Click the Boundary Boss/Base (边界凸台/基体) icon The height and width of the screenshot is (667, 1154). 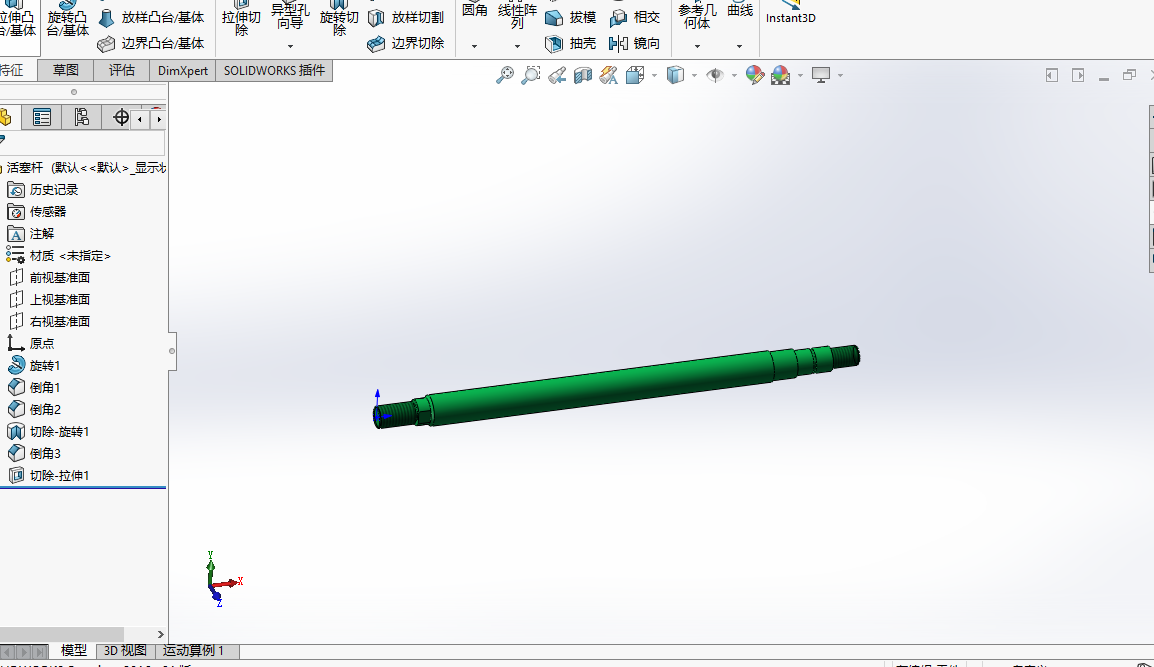tap(107, 44)
